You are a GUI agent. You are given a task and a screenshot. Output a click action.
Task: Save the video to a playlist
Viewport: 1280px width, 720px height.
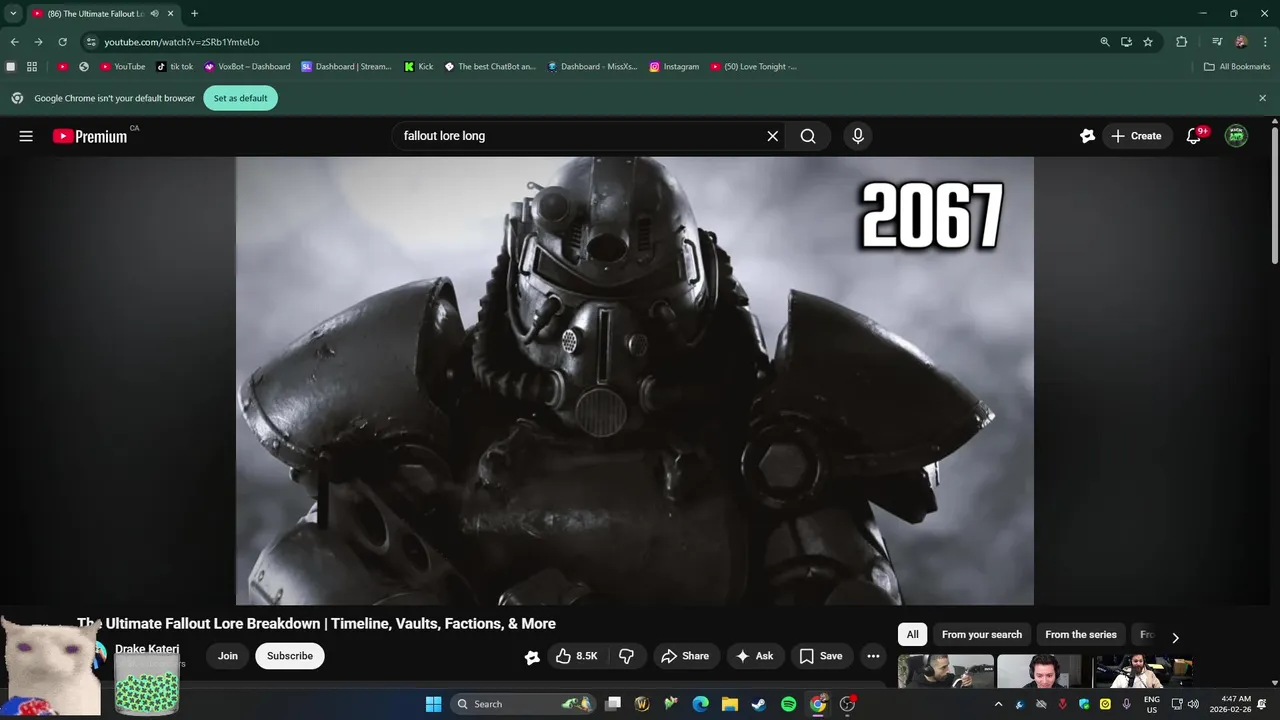821,656
